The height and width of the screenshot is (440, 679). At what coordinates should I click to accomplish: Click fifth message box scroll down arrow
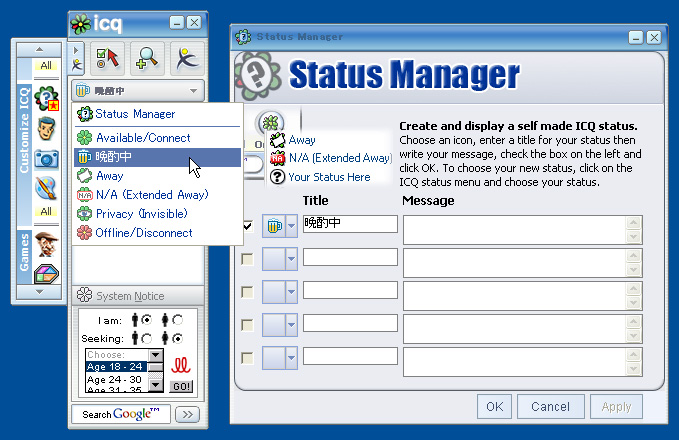coord(634,369)
